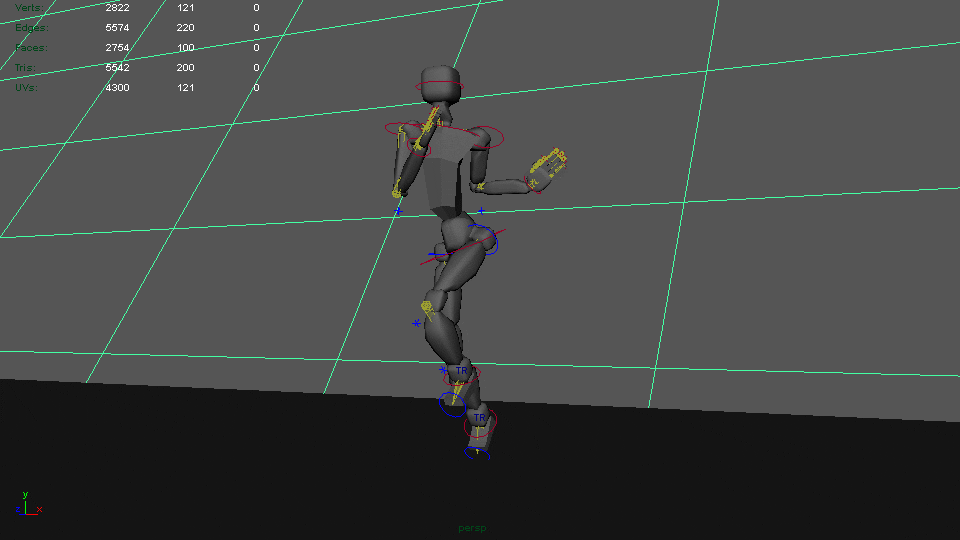Pick the blue cross locator right of the waist

(481, 211)
